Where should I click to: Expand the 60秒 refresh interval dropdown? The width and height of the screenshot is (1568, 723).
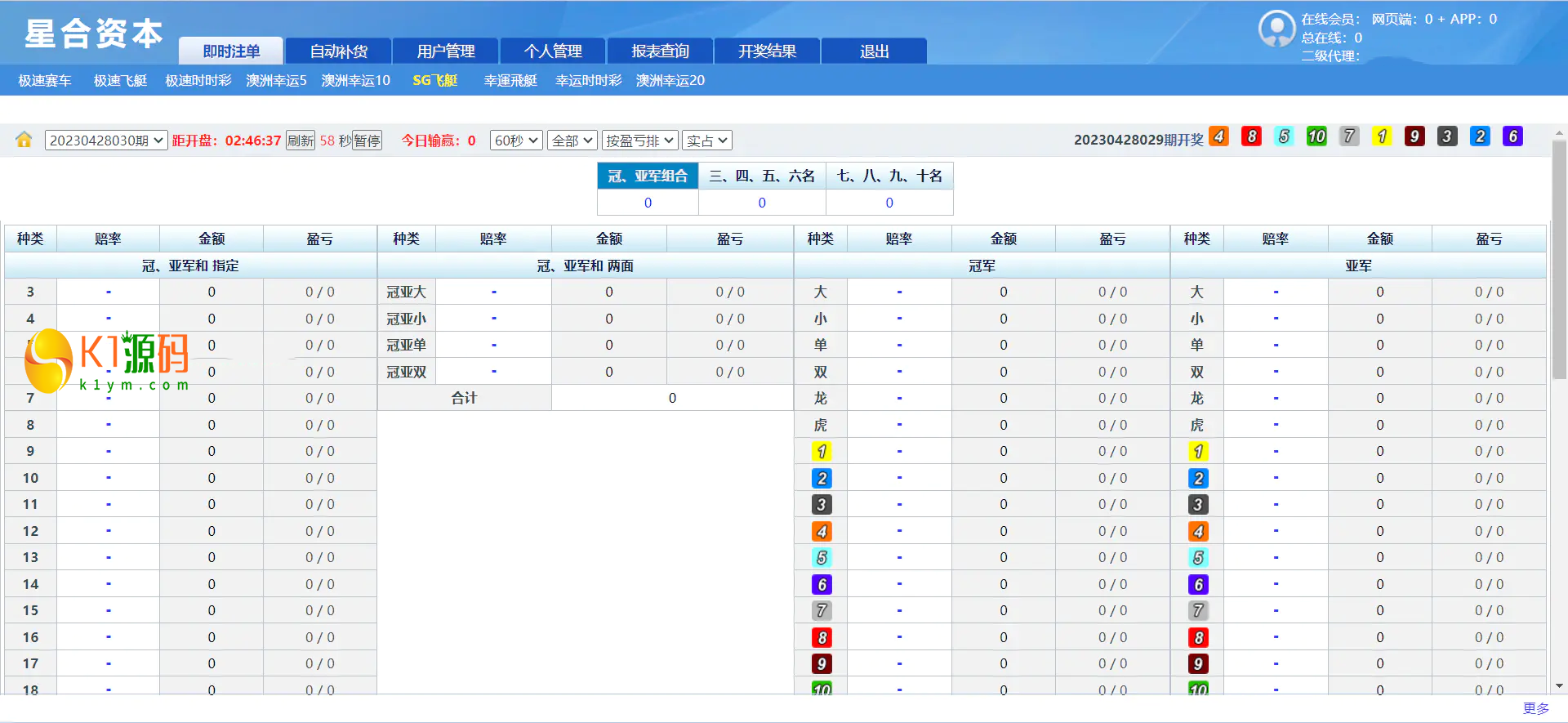tap(516, 141)
